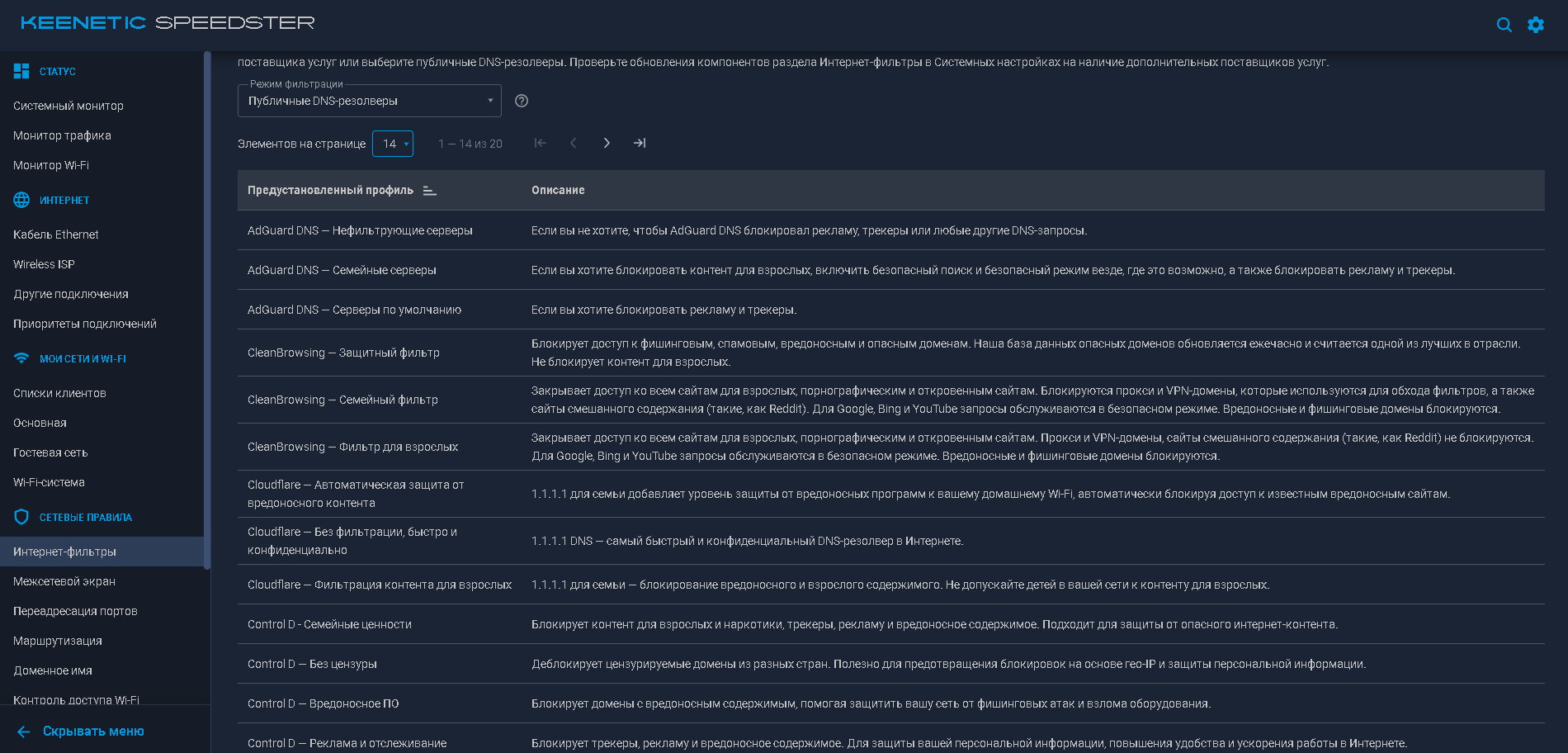Click the Internet globe icon
Viewport: 1568px width, 753px height.
click(21, 200)
